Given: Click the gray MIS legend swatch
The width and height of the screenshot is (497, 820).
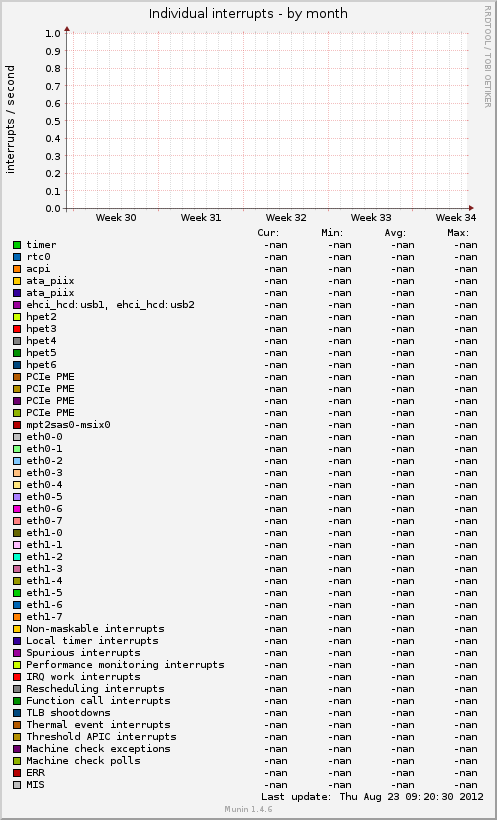Looking at the screenshot, I should (17, 785).
